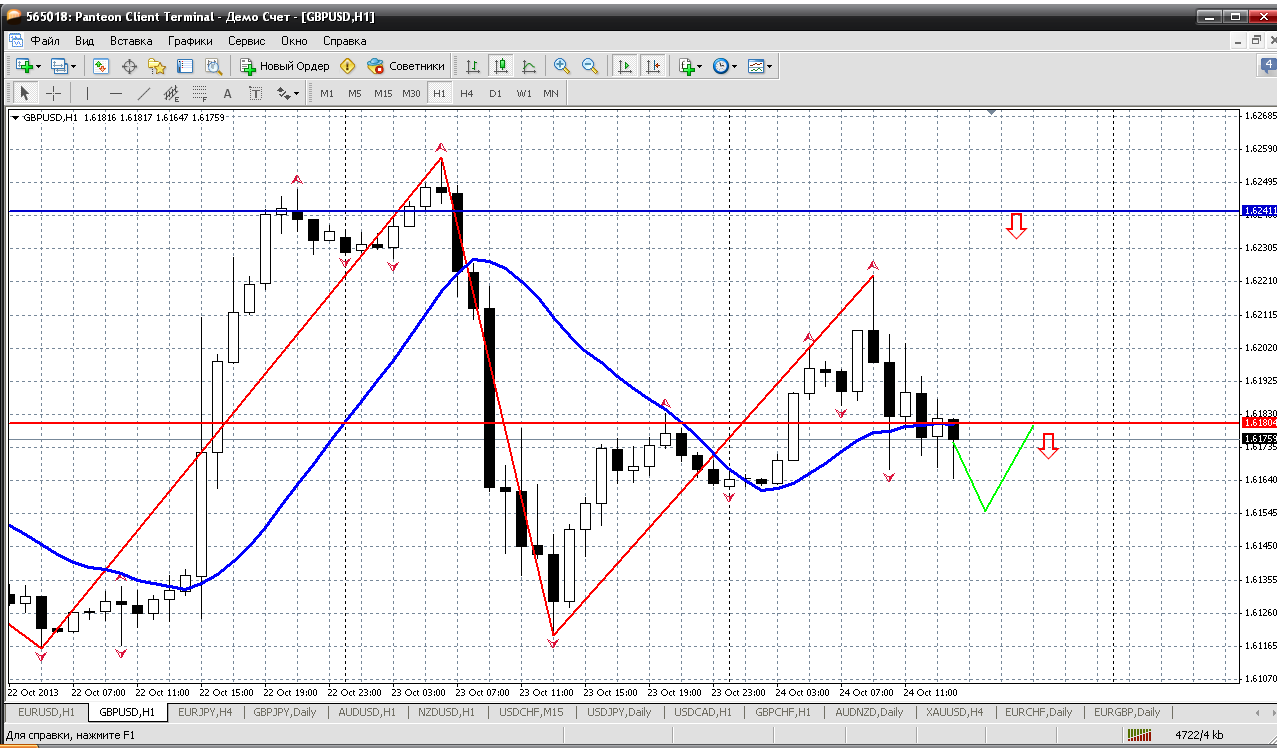Switch to AUDUSD,H1 chart tab
The width and height of the screenshot is (1288, 748).
366,712
